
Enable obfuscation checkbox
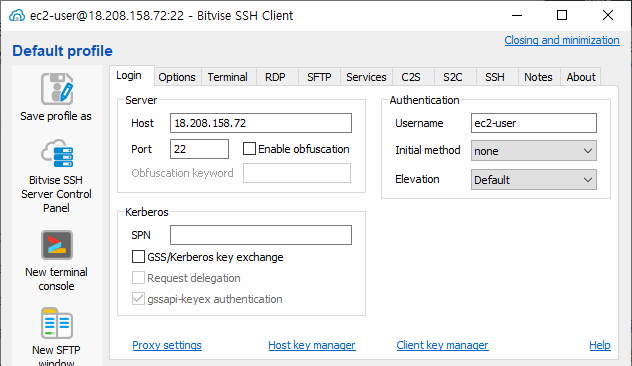tap(249, 149)
